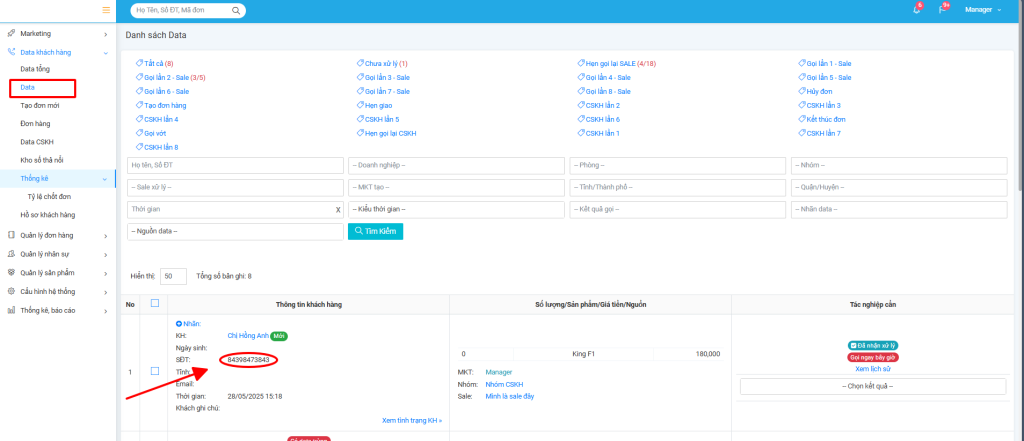The image size is (1024, 441).
Task: Expand the Manager account menu
Action: pyautogui.click(x=982, y=10)
